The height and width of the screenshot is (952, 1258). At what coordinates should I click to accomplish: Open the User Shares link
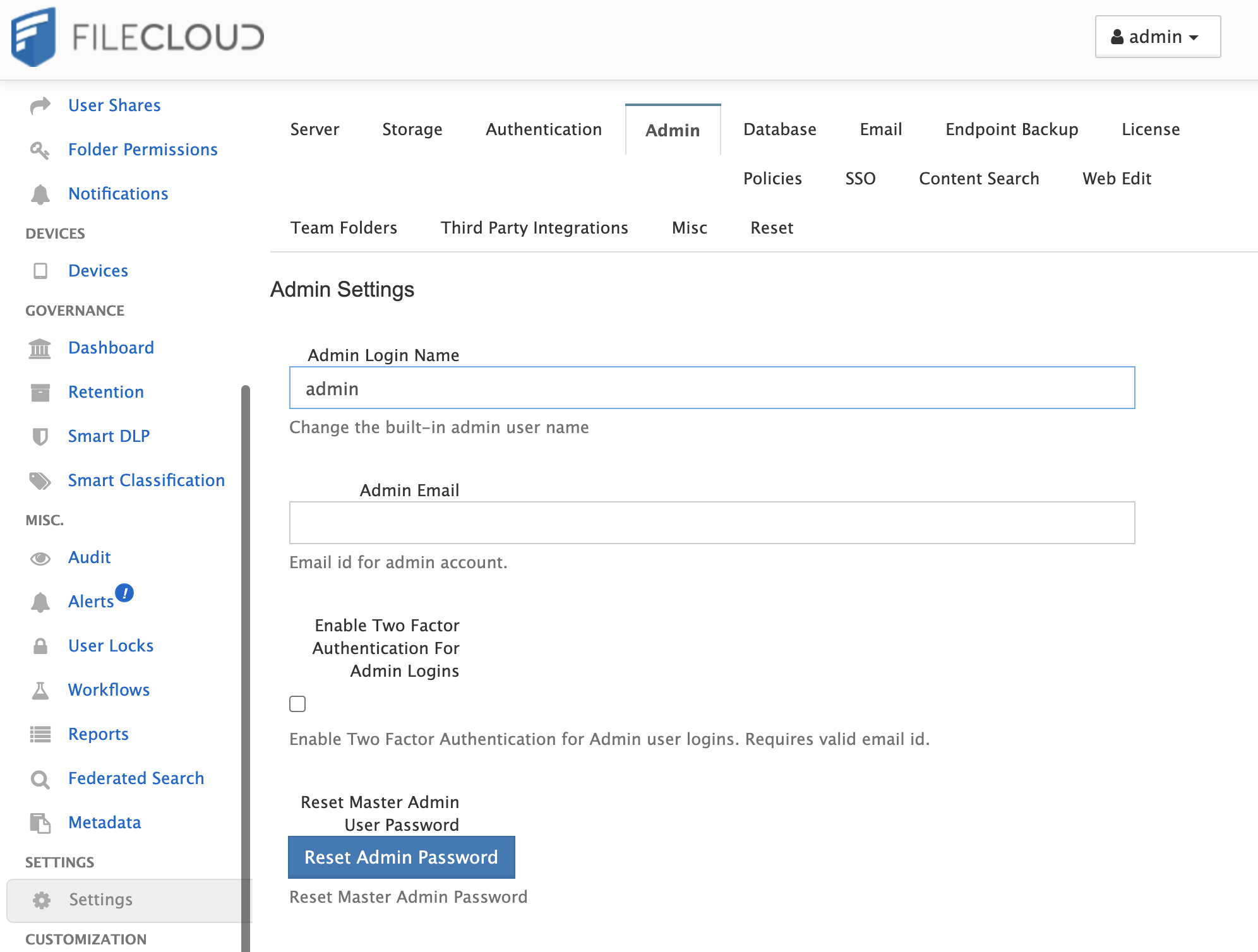tap(114, 105)
